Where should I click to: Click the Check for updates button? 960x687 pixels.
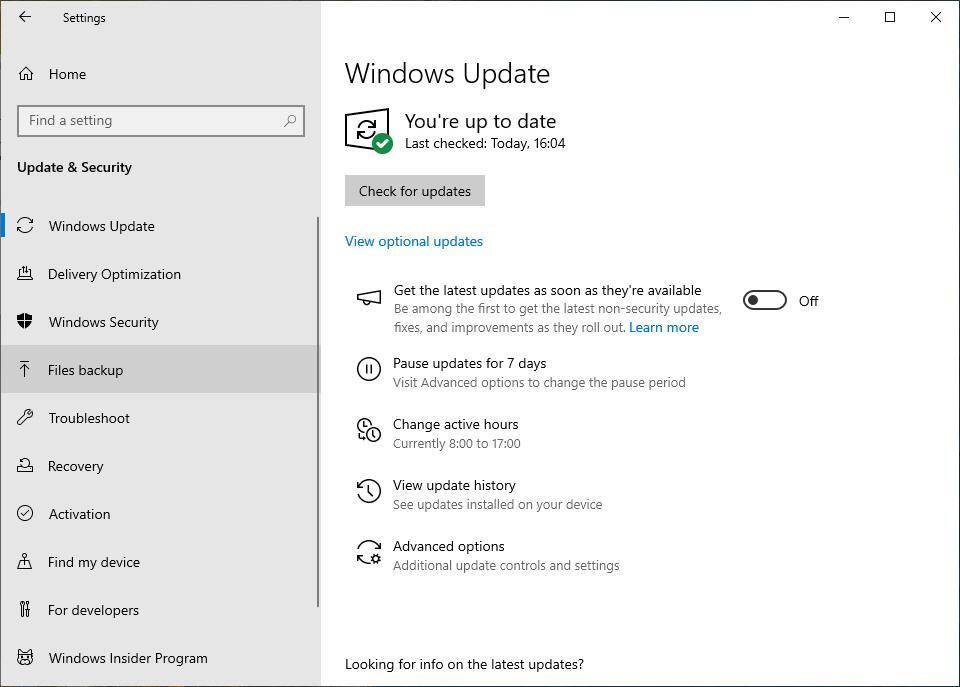[414, 191]
